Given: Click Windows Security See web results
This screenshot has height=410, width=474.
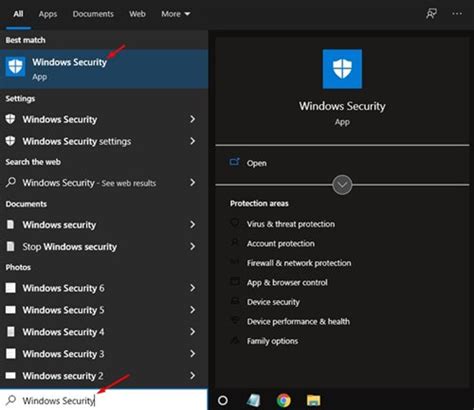Looking at the screenshot, I should click(x=104, y=183).
